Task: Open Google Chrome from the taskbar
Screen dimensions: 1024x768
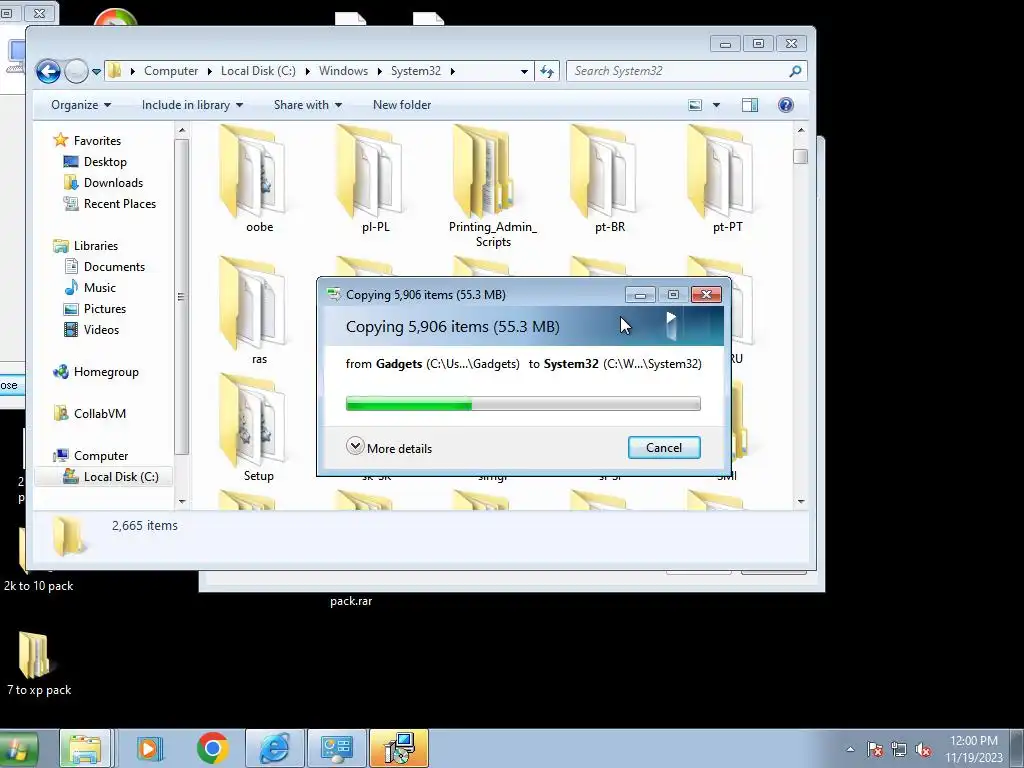Action: [213, 748]
